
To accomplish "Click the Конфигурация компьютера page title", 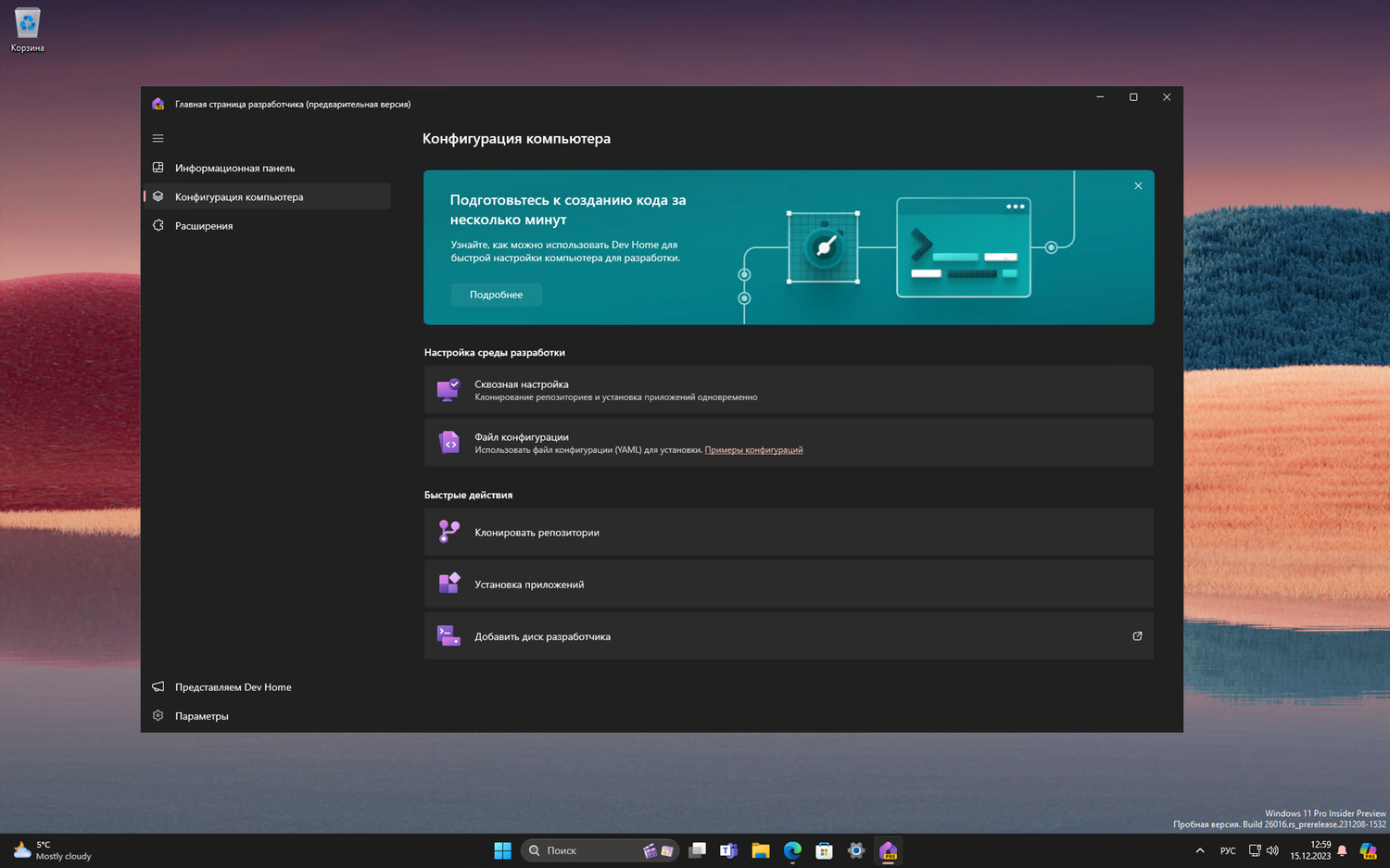I will click(x=516, y=139).
